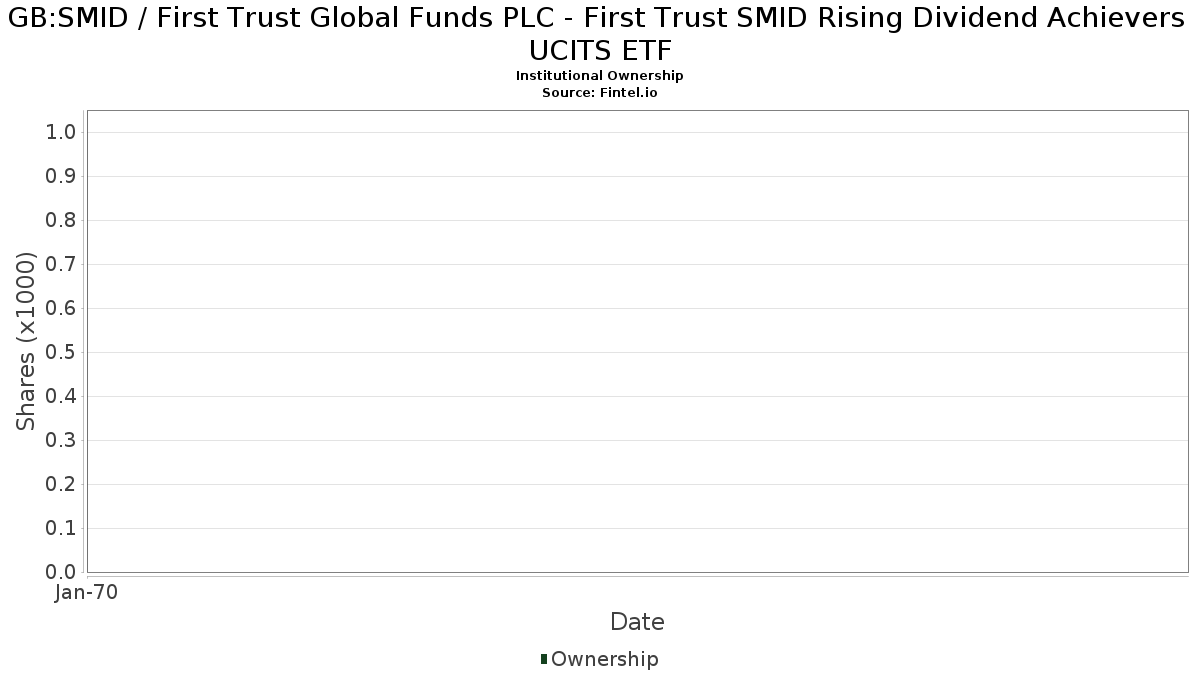Click the Jan-70 x-axis tick label
Image resolution: width=1200 pixels, height=675 pixels.
pos(86,592)
